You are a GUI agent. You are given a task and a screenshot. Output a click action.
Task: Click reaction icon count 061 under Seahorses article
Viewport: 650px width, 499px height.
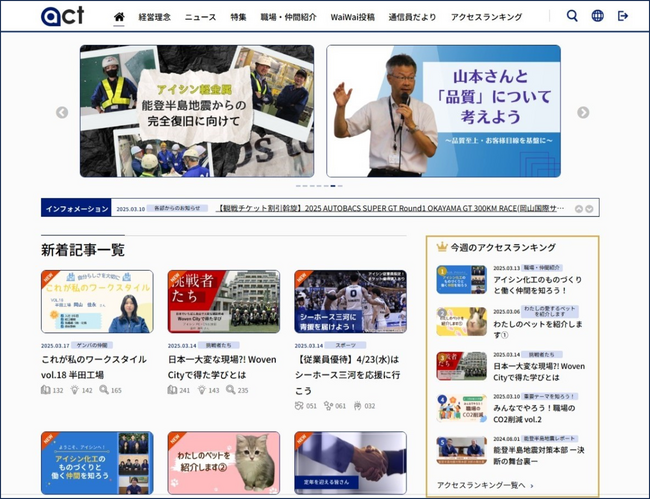tap(328, 406)
